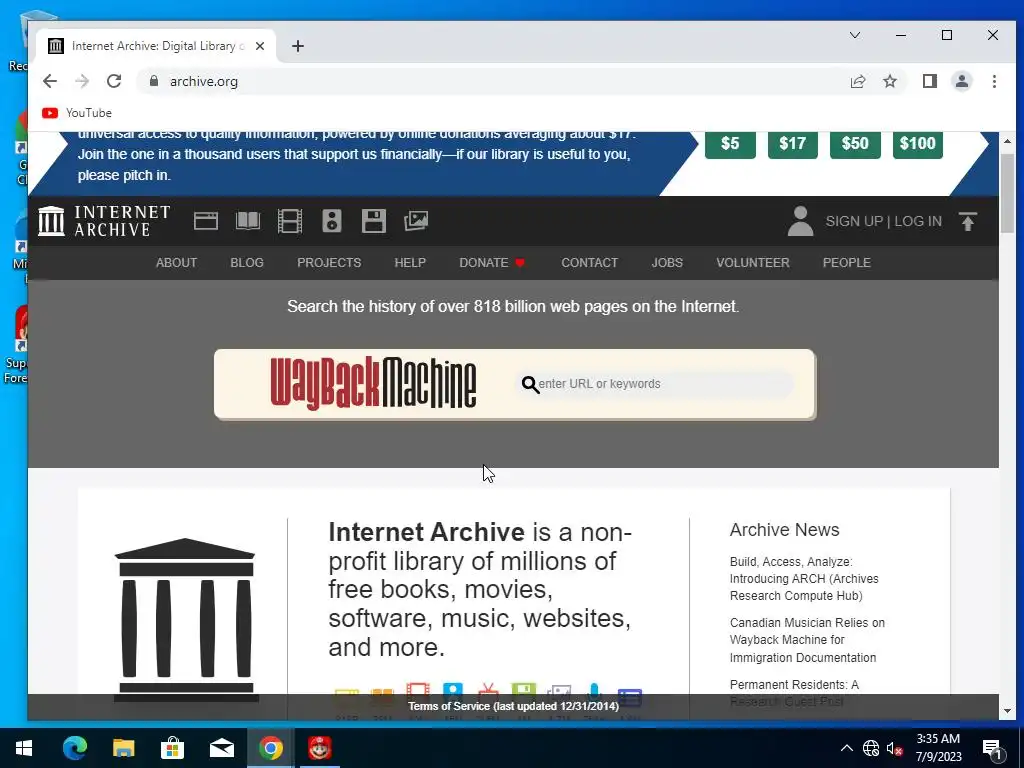Viewport: 1024px width, 768px height.
Task: Click the browser forward arrow
Action: tap(82, 81)
